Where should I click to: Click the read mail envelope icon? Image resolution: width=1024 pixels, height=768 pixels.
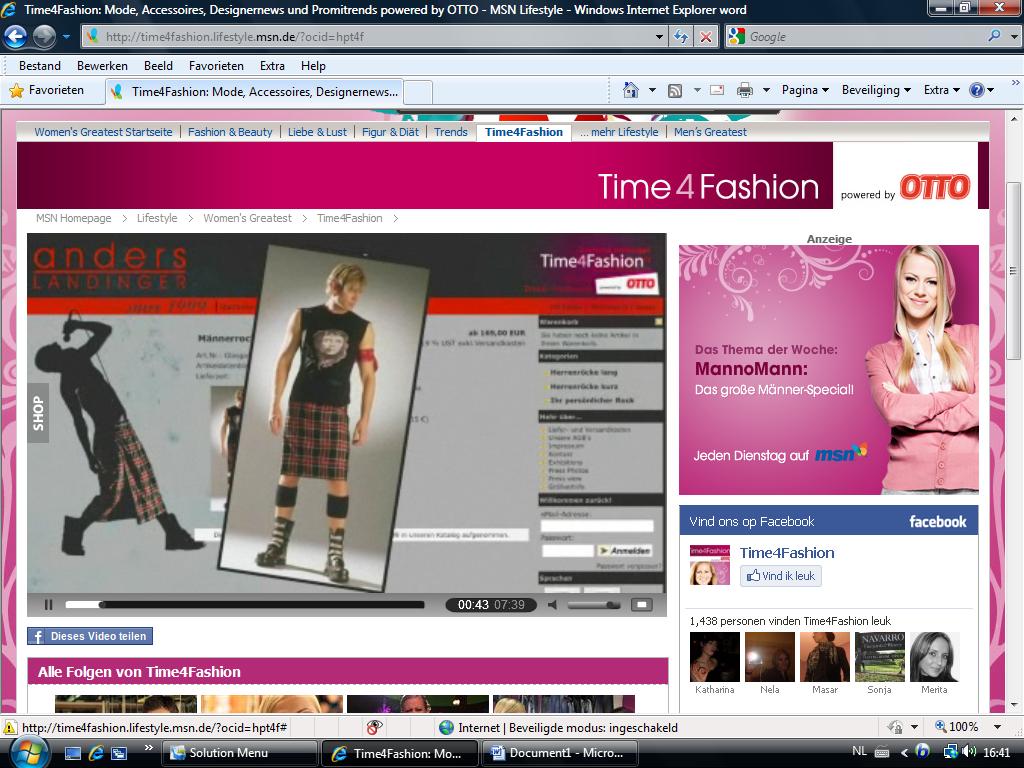click(x=717, y=90)
